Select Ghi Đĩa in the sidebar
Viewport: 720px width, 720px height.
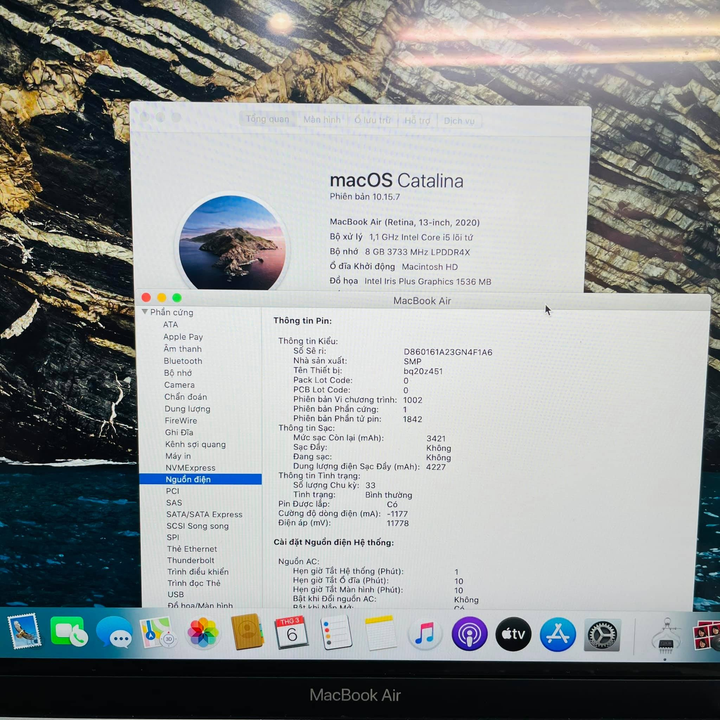point(179,433)
